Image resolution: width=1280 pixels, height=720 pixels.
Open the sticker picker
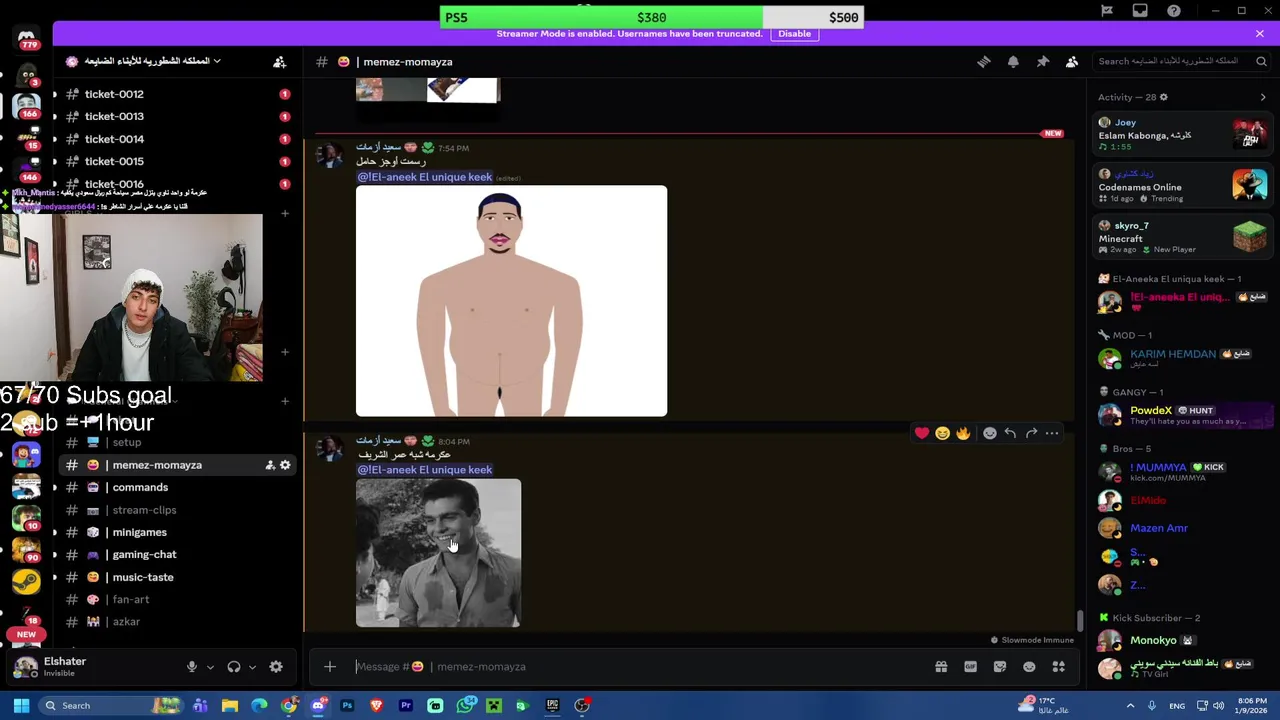tap(1000, 667)
